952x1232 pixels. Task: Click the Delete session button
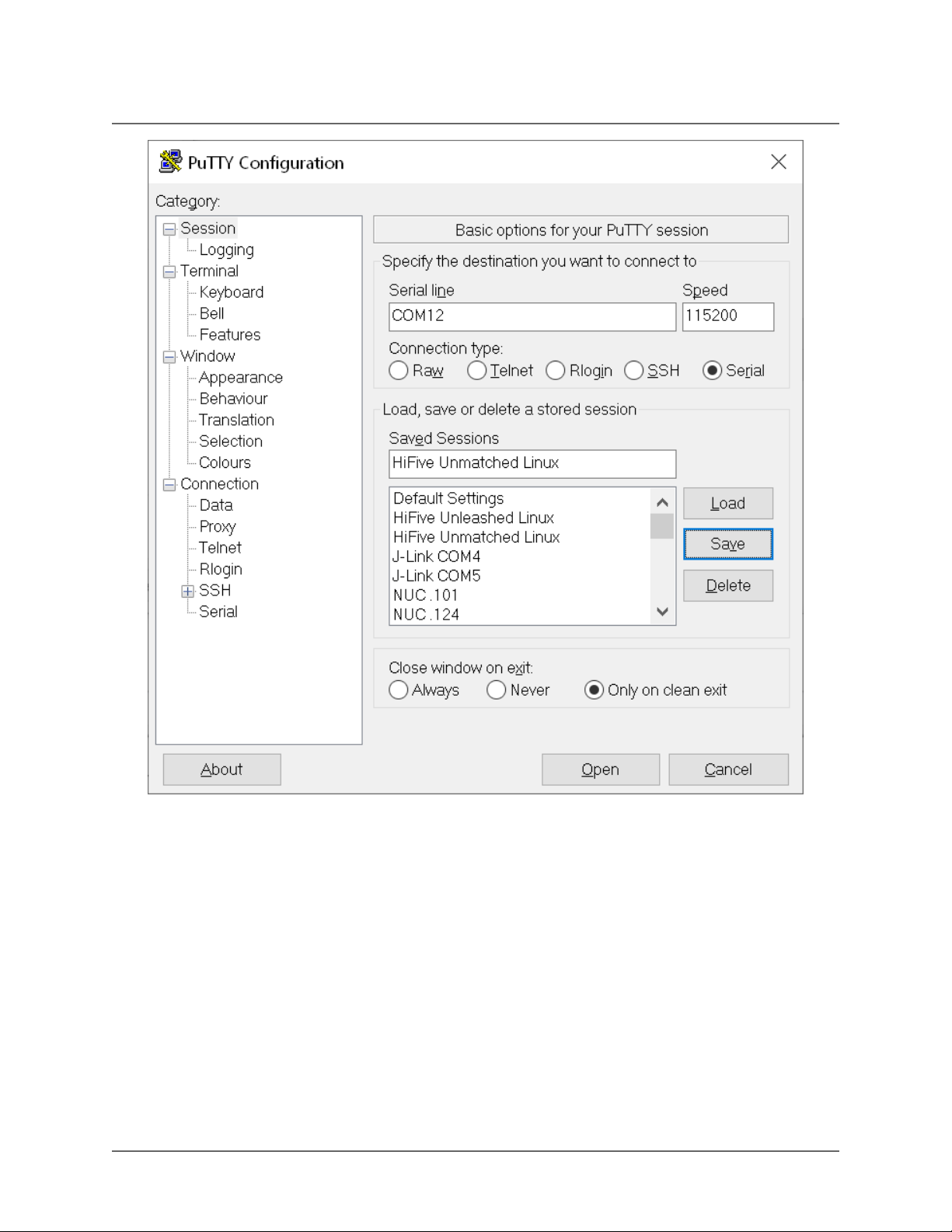(728, 586)
